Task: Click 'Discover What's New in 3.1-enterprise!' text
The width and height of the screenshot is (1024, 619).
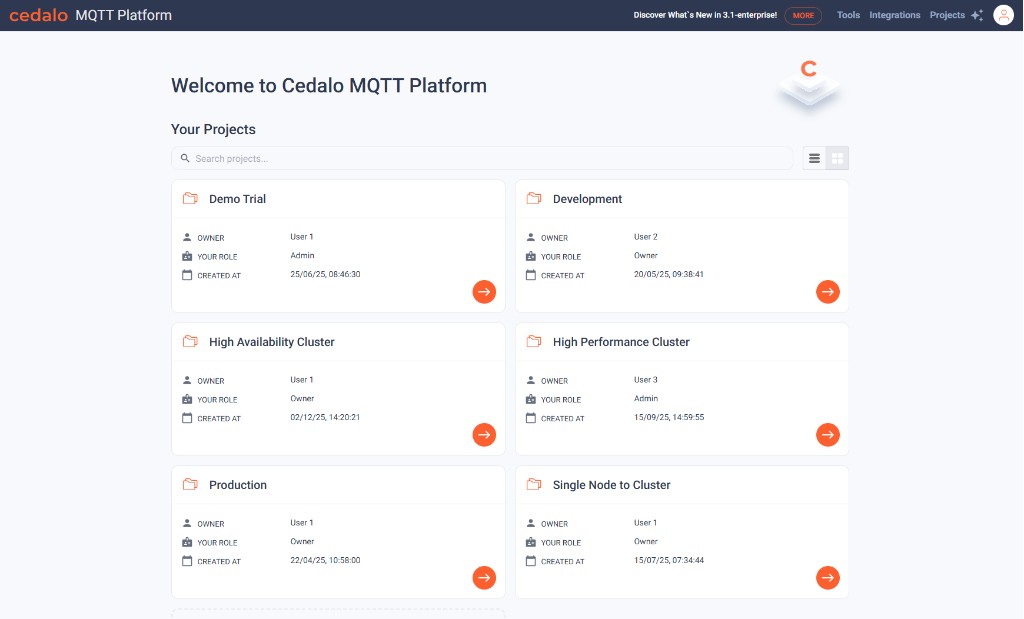Action: [705, 15]
